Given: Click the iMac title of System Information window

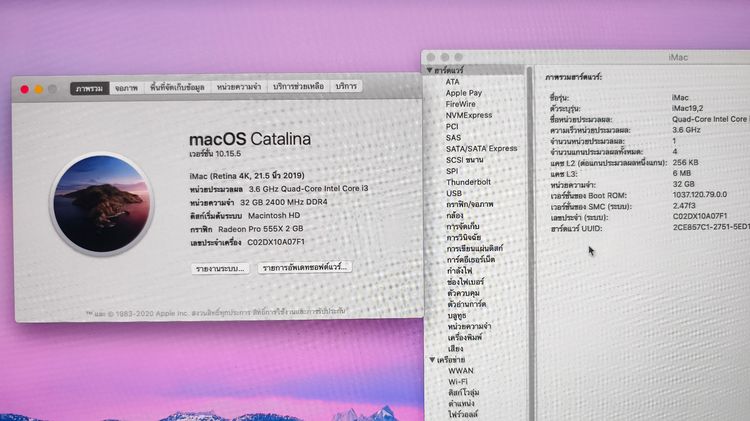Looking at the screenshot, I should [678, 57].
